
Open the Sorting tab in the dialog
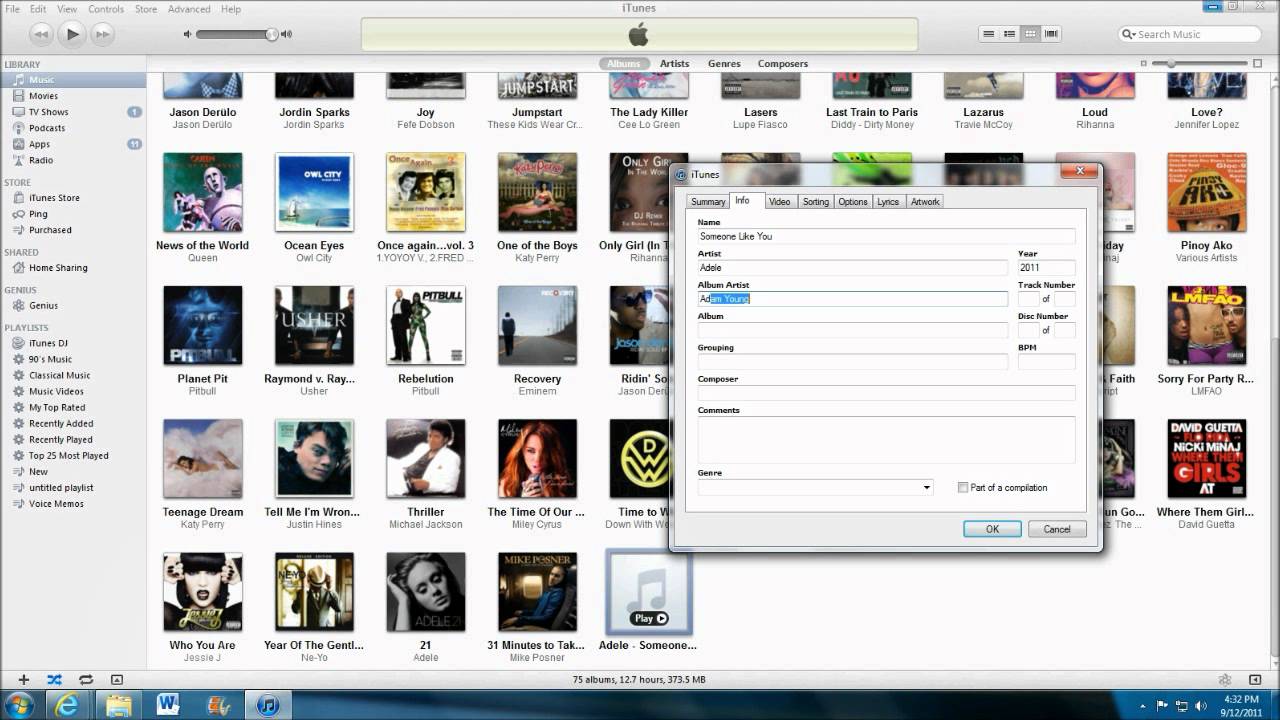816,202
